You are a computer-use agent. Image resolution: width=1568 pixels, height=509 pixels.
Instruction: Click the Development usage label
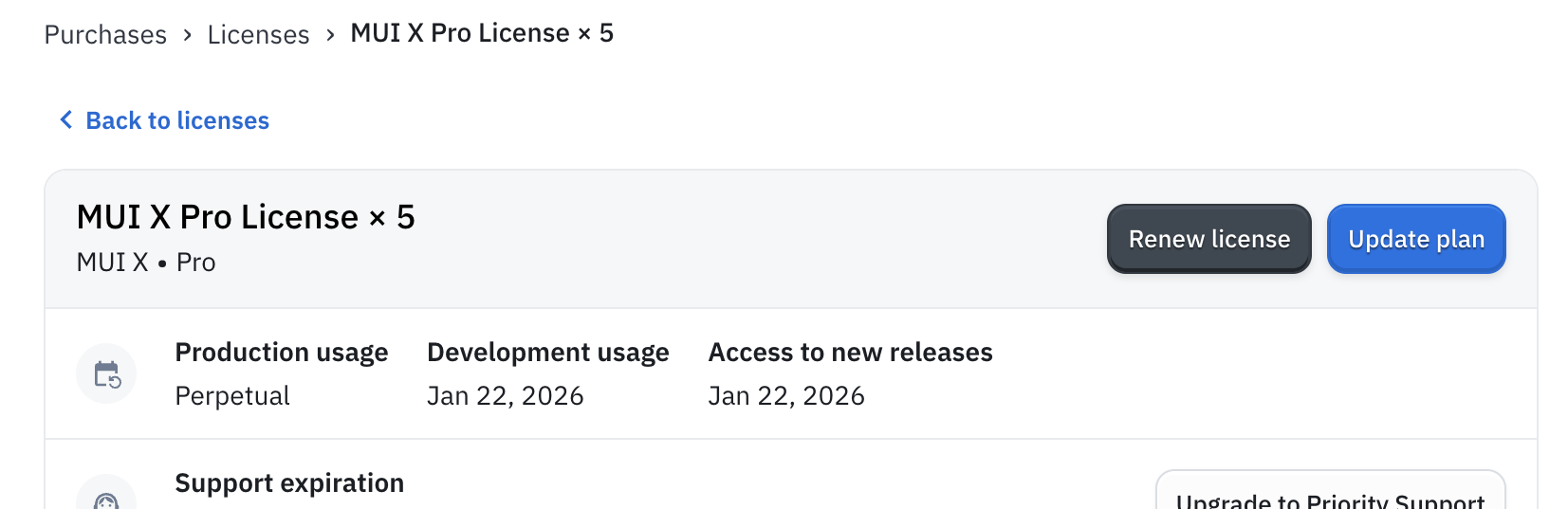coord(548,353)
